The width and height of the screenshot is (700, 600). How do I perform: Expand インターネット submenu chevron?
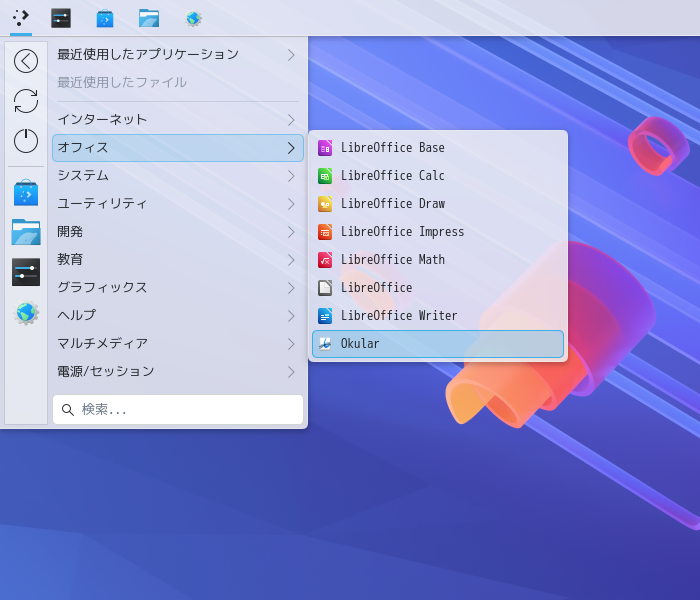pos(291,120)
